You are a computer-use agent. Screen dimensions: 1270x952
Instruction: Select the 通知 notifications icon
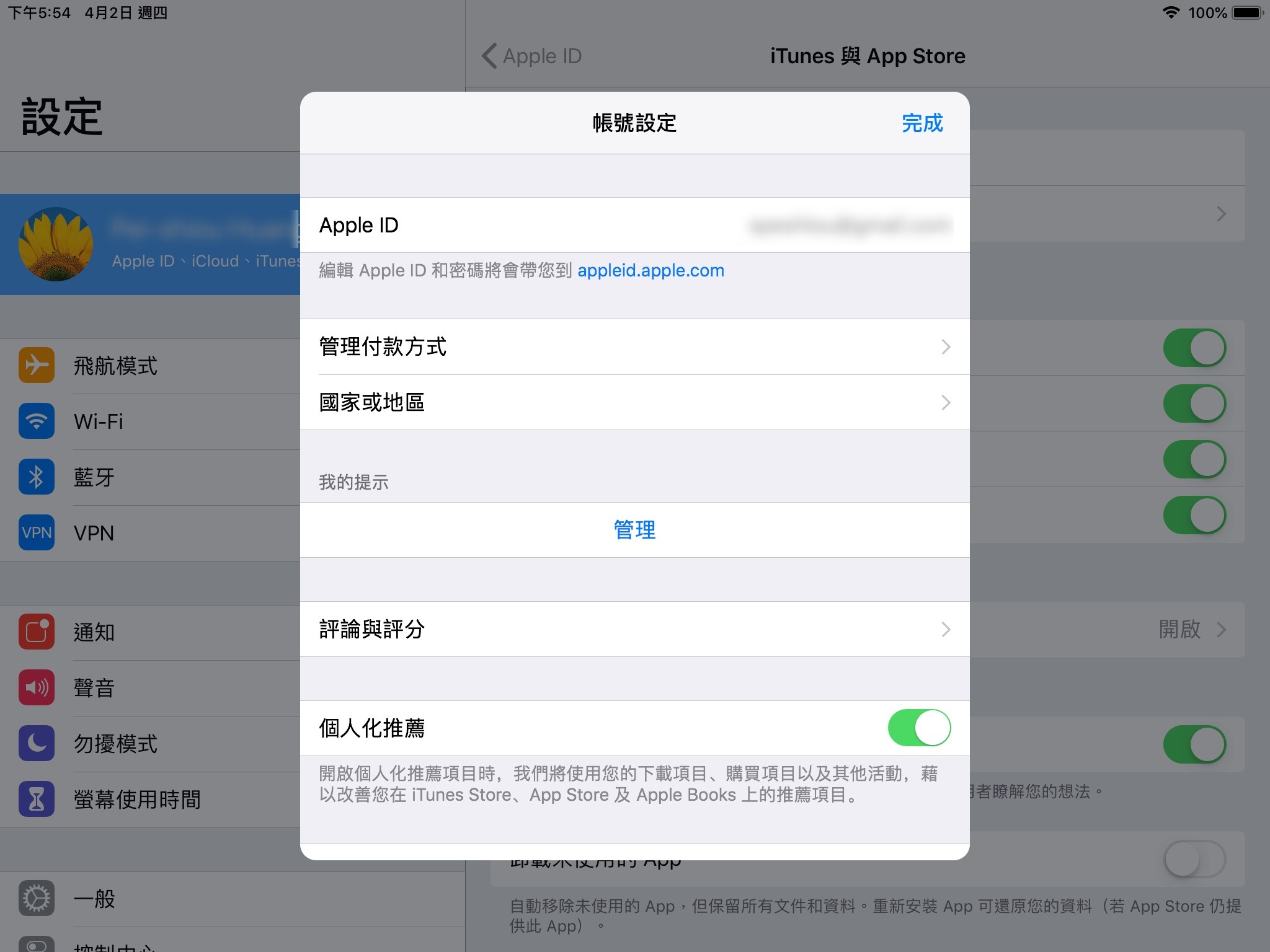pyautogui.click(x=37, y=632)
